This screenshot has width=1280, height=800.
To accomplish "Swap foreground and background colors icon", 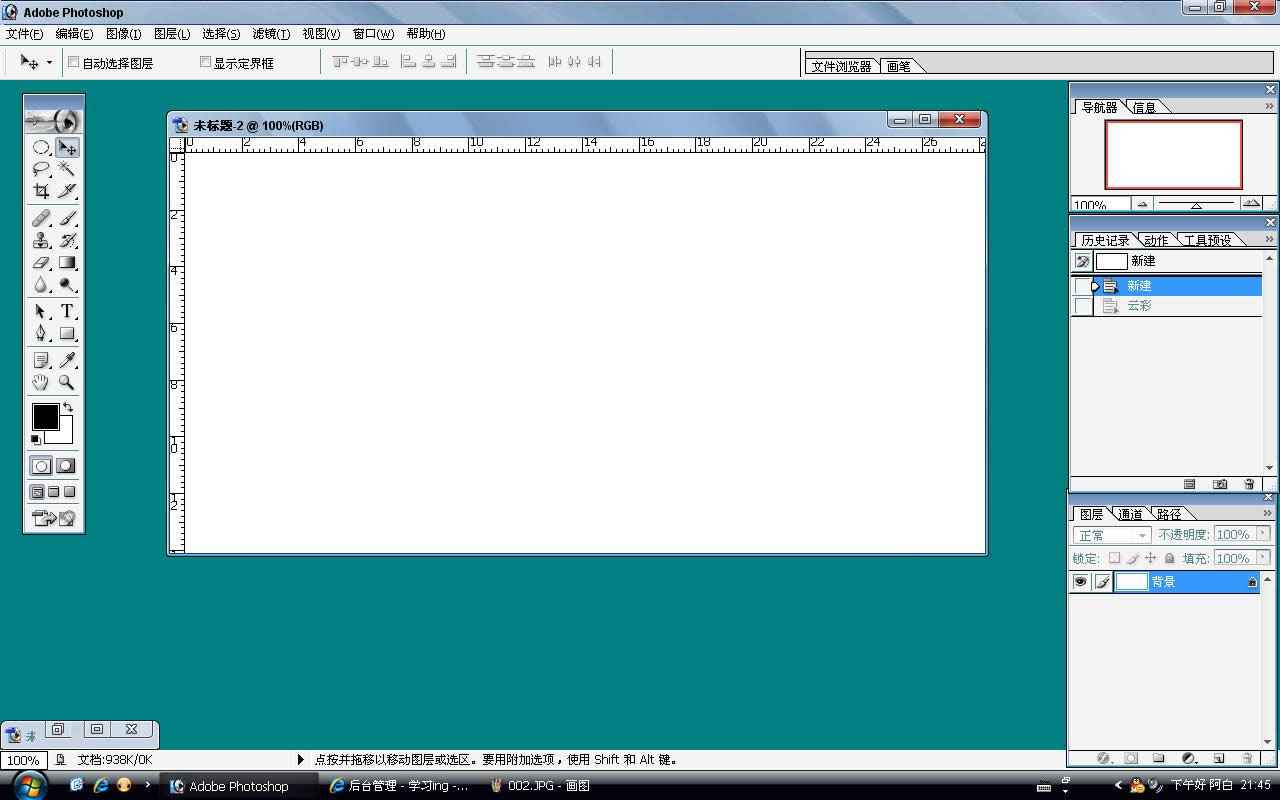I will [67, 407].
